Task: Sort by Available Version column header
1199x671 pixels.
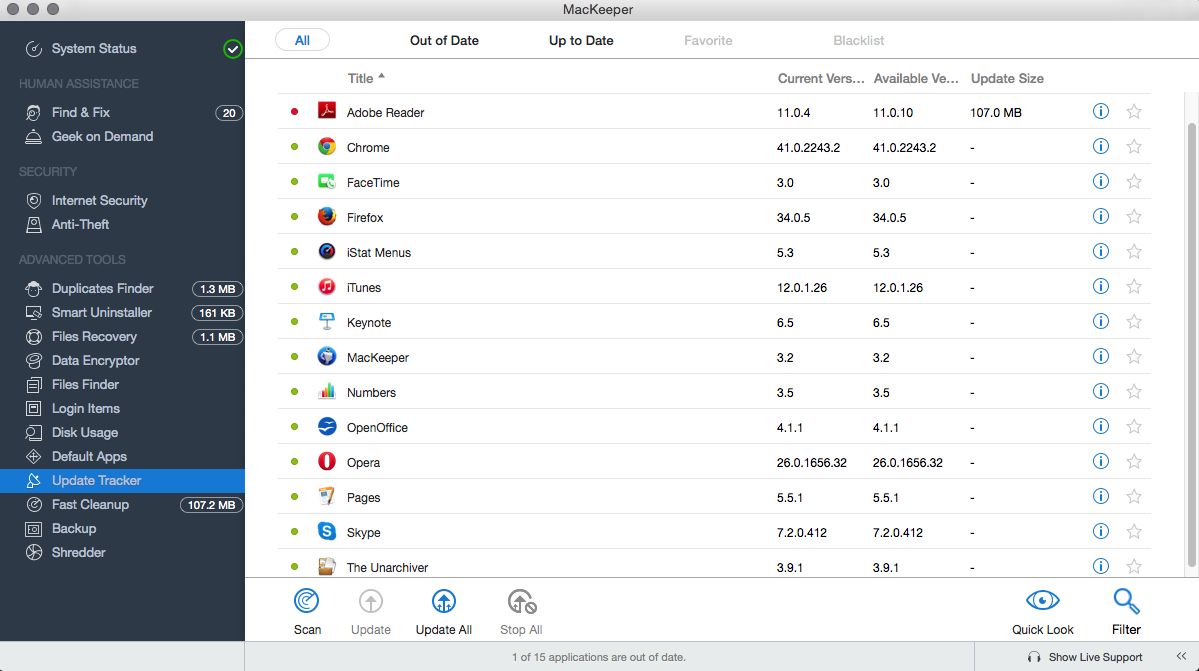Action: pyautogui.click(x=916, y=78)
